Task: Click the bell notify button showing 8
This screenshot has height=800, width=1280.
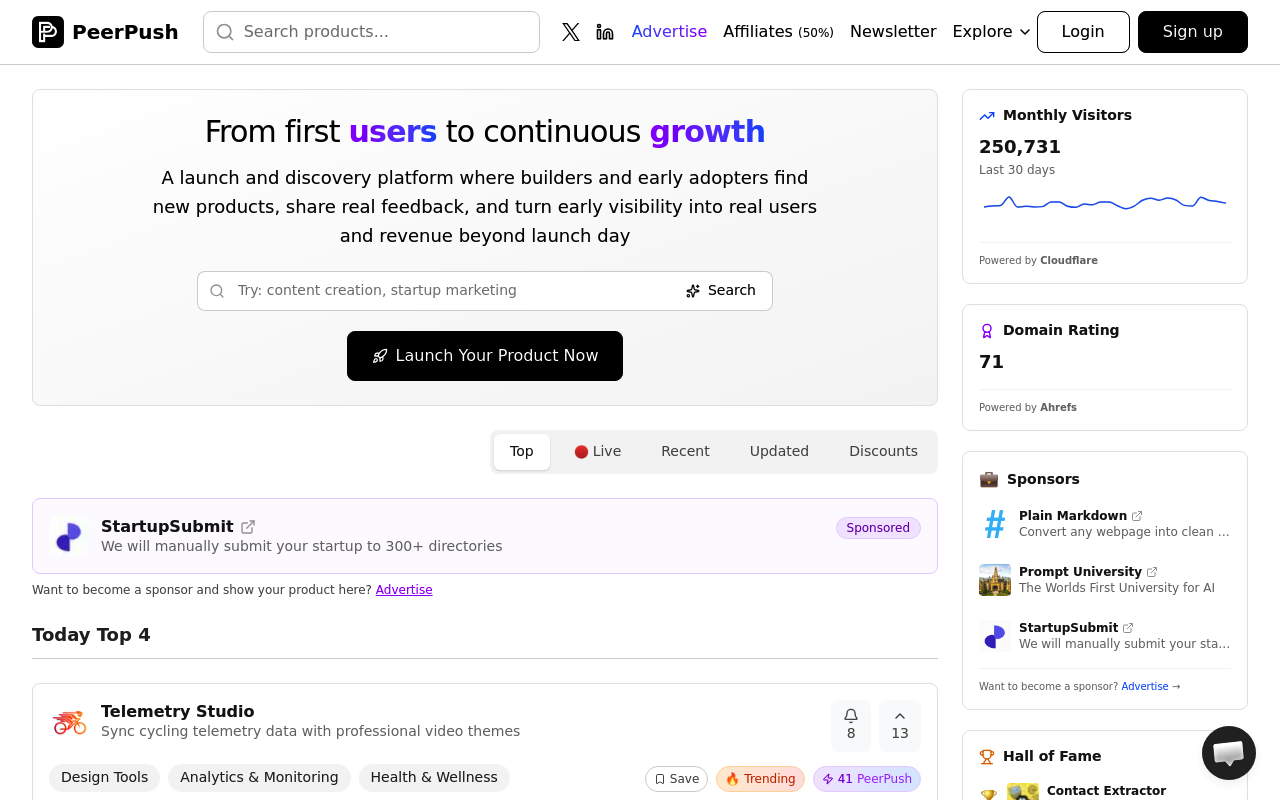Action: point(851,725)
